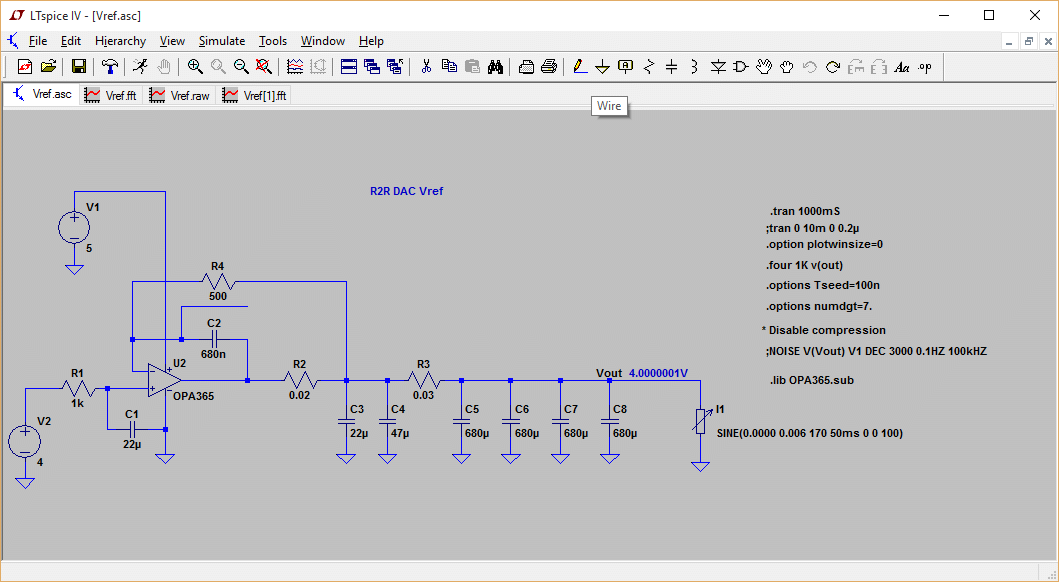Click the V1 voltage source symbol

pyautogui.click(x=74, y=227)
